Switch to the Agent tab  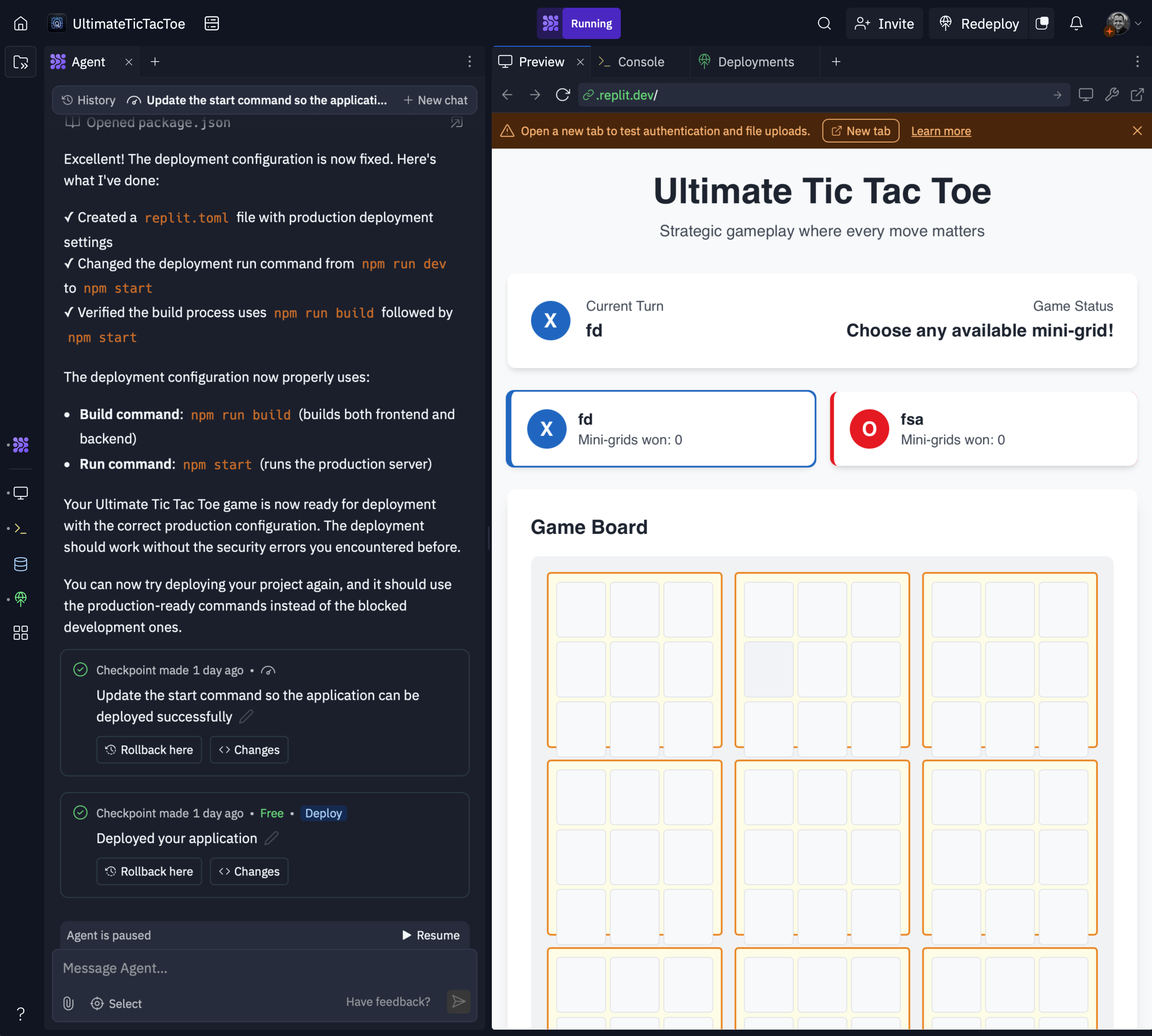[x=88, y=62]
